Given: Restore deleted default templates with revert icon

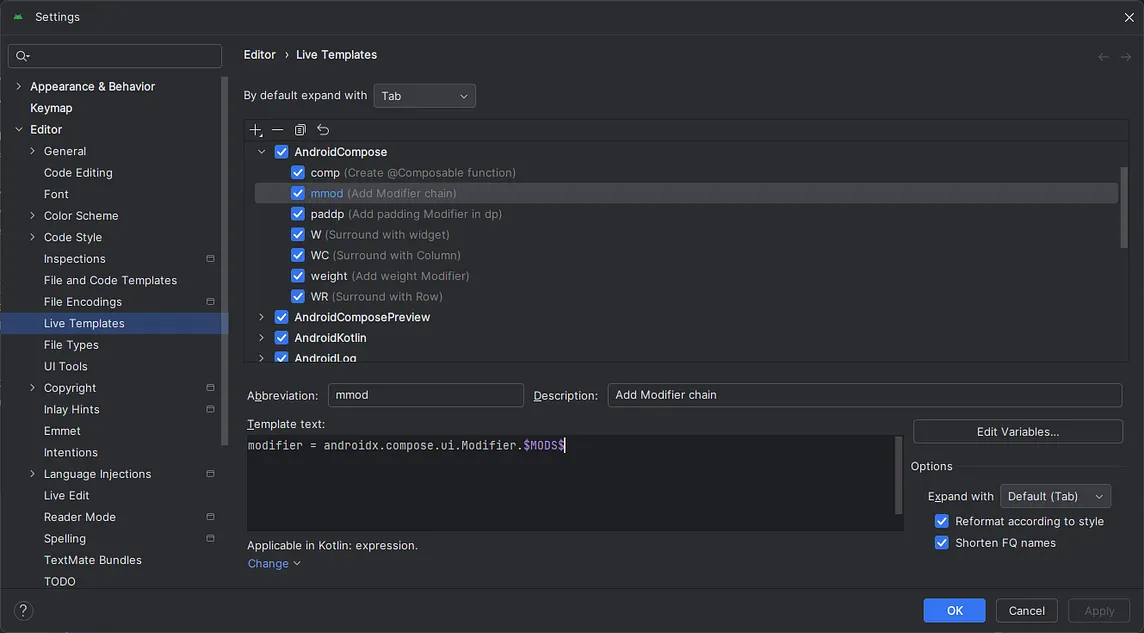Looking at the screenshot, I should (x=322, y=129).
